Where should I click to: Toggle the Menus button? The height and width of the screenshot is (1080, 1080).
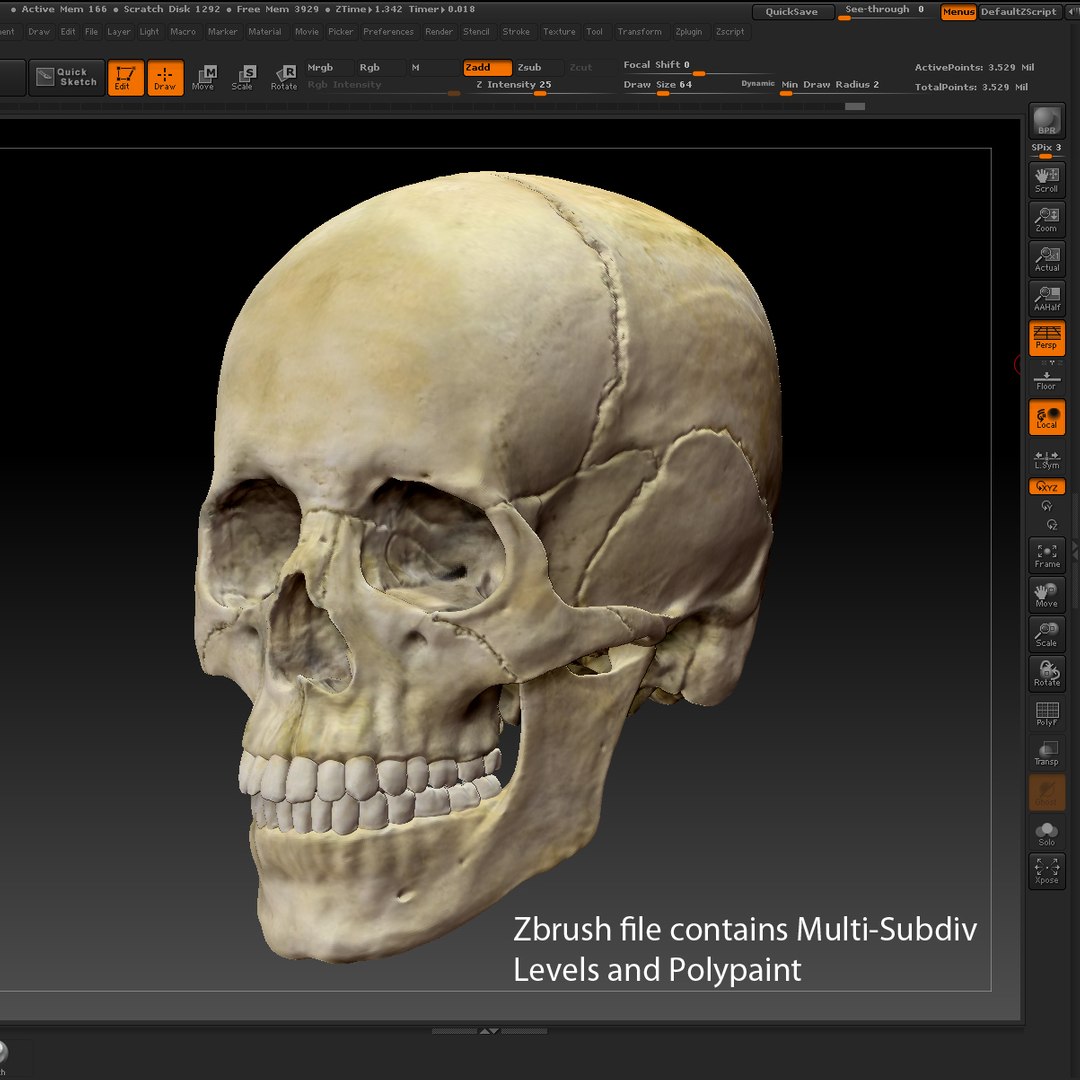(x=958, y=12)
